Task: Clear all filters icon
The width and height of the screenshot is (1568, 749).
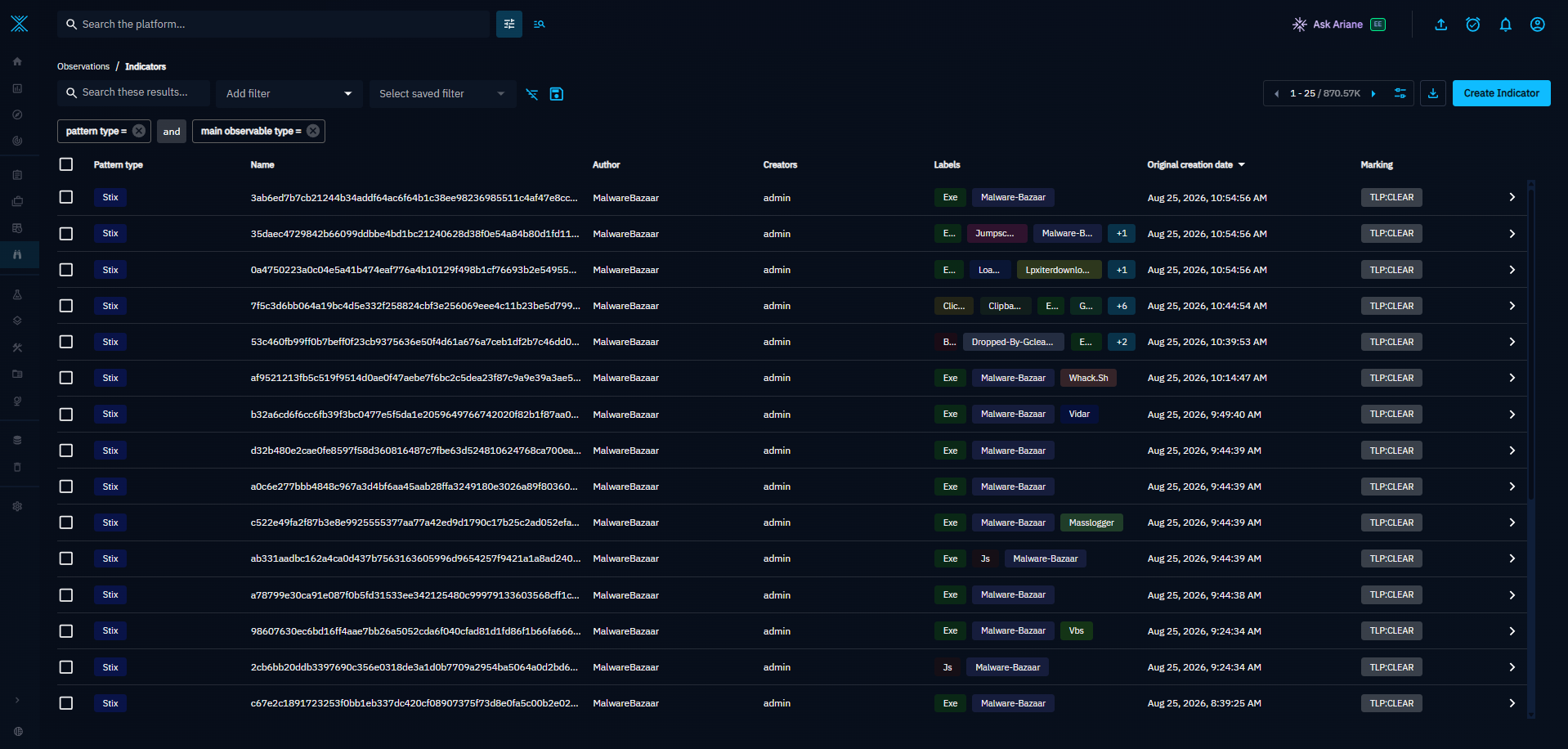Action: click(x=532, y=94)
